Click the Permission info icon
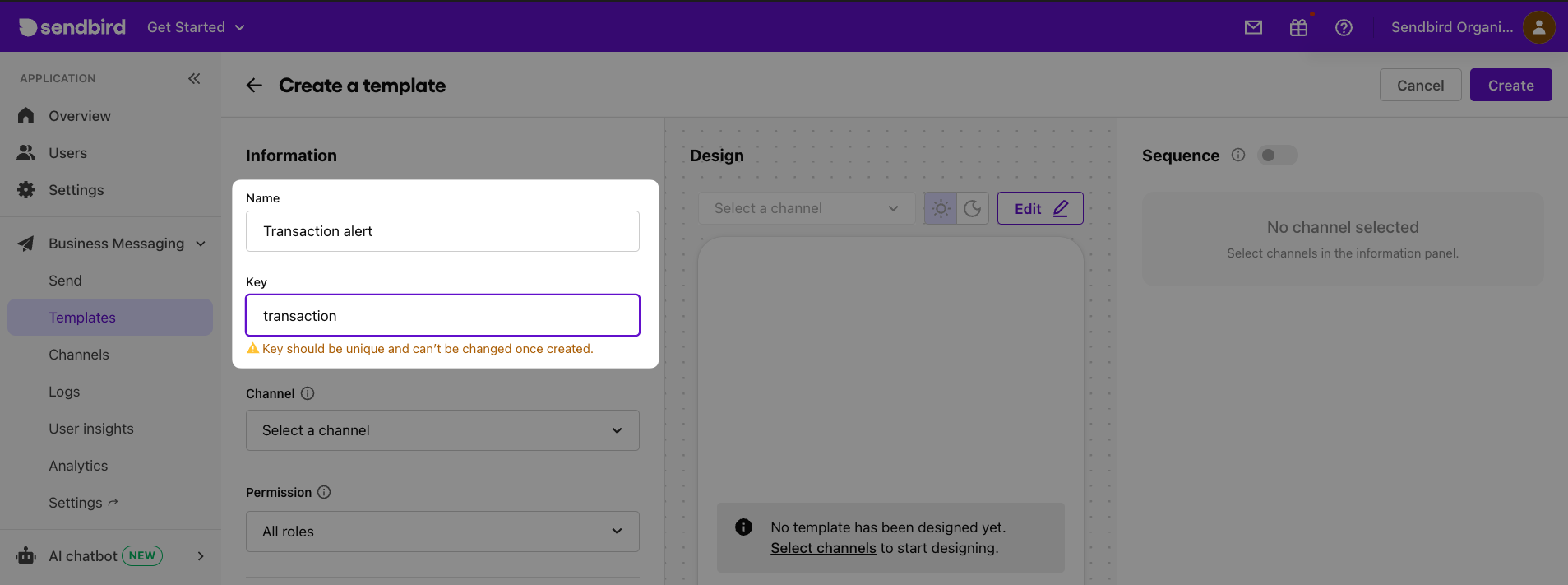Viewport: 1568px width, 585px height. 324,492
